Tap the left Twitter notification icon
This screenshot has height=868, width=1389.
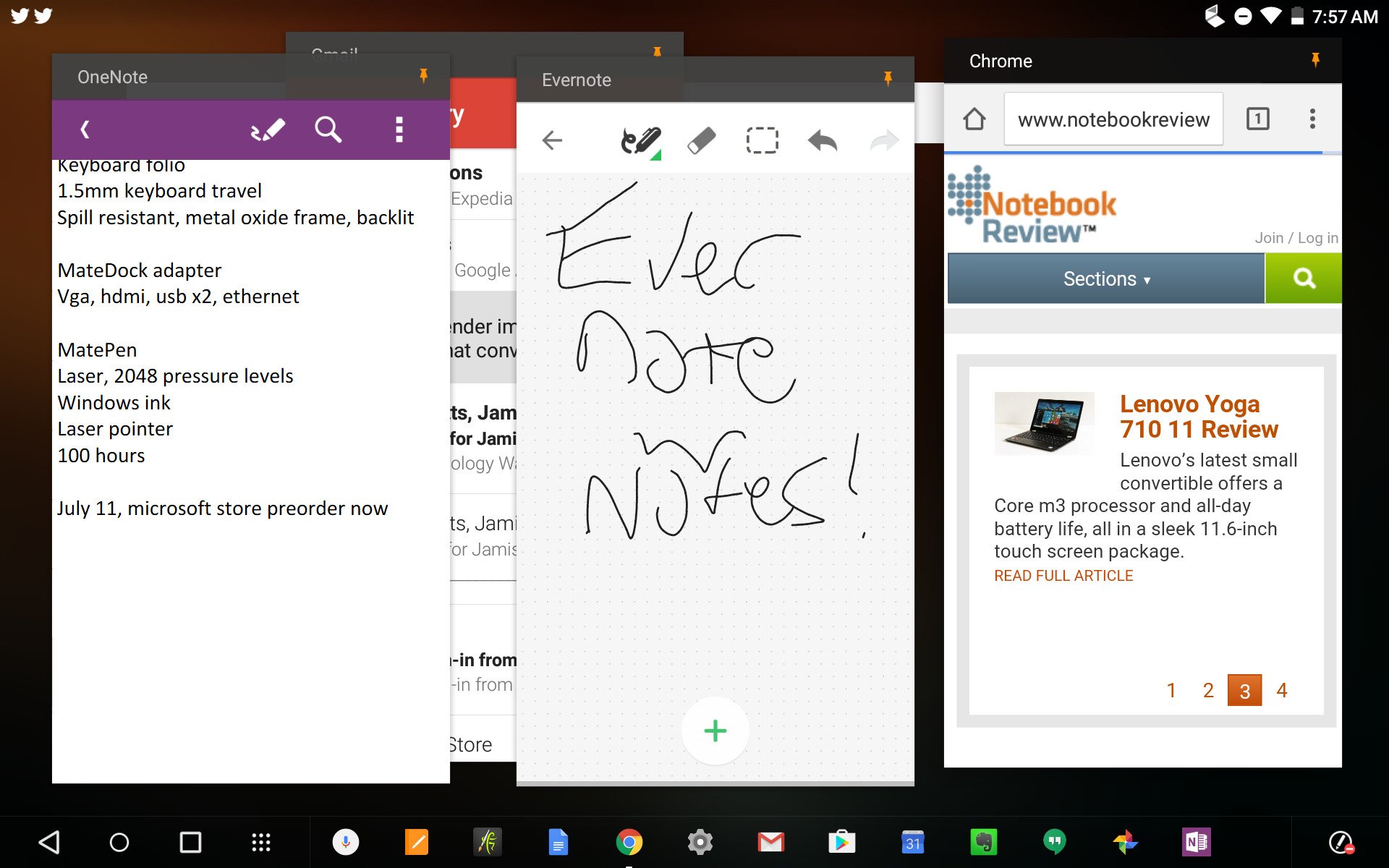tap(20, 16)
